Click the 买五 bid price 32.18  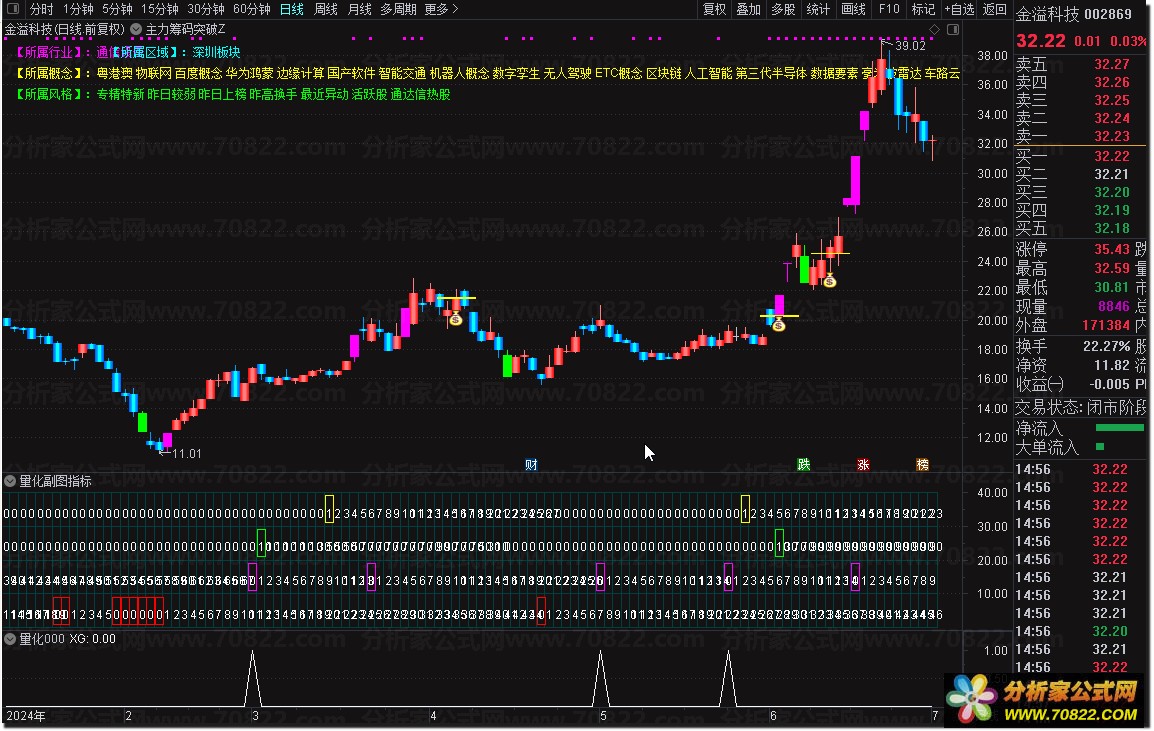(x=1111, y=228)
